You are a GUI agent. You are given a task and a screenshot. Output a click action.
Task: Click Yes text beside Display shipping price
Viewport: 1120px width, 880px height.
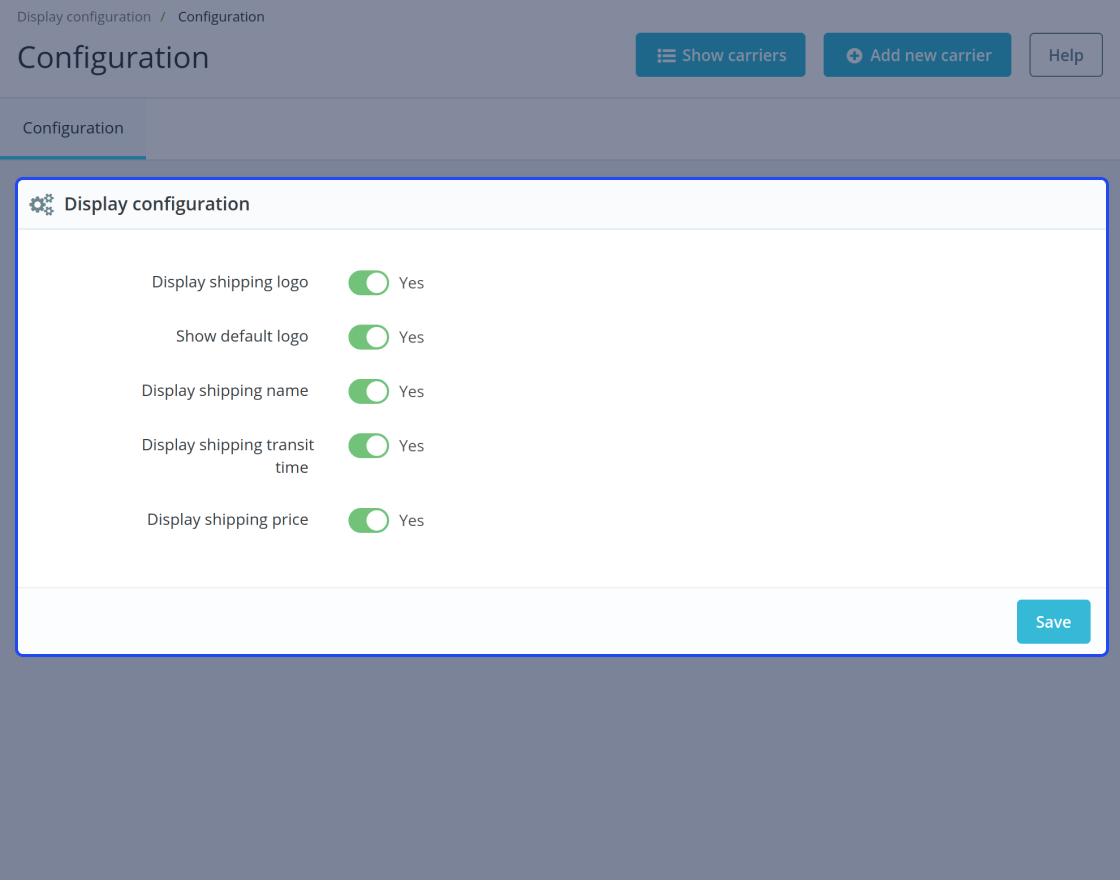pos(411,521)
